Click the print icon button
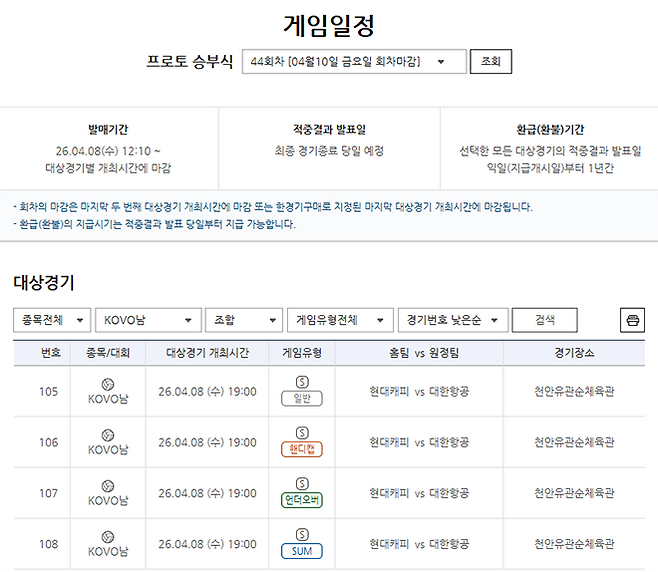This screenshot has height=572, width=658. 632,320
